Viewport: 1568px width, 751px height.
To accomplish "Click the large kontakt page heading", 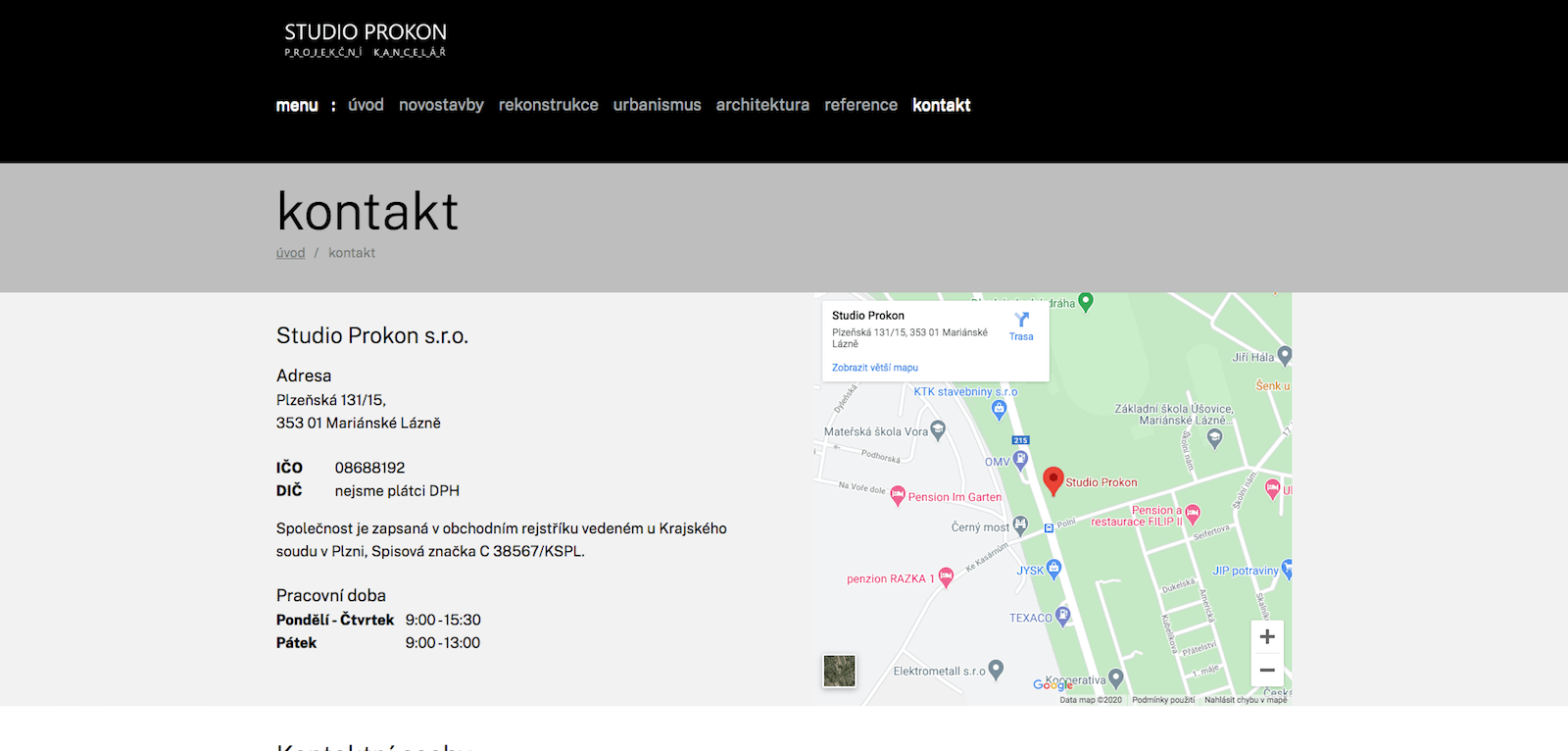I will tap(367, 211).
